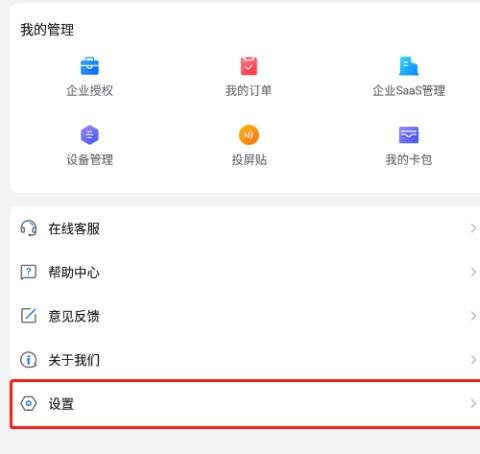The height and width of the screenshot is (454, 480).
Task: Click the headset icon for 在线客服
Action: pos(29,228)
